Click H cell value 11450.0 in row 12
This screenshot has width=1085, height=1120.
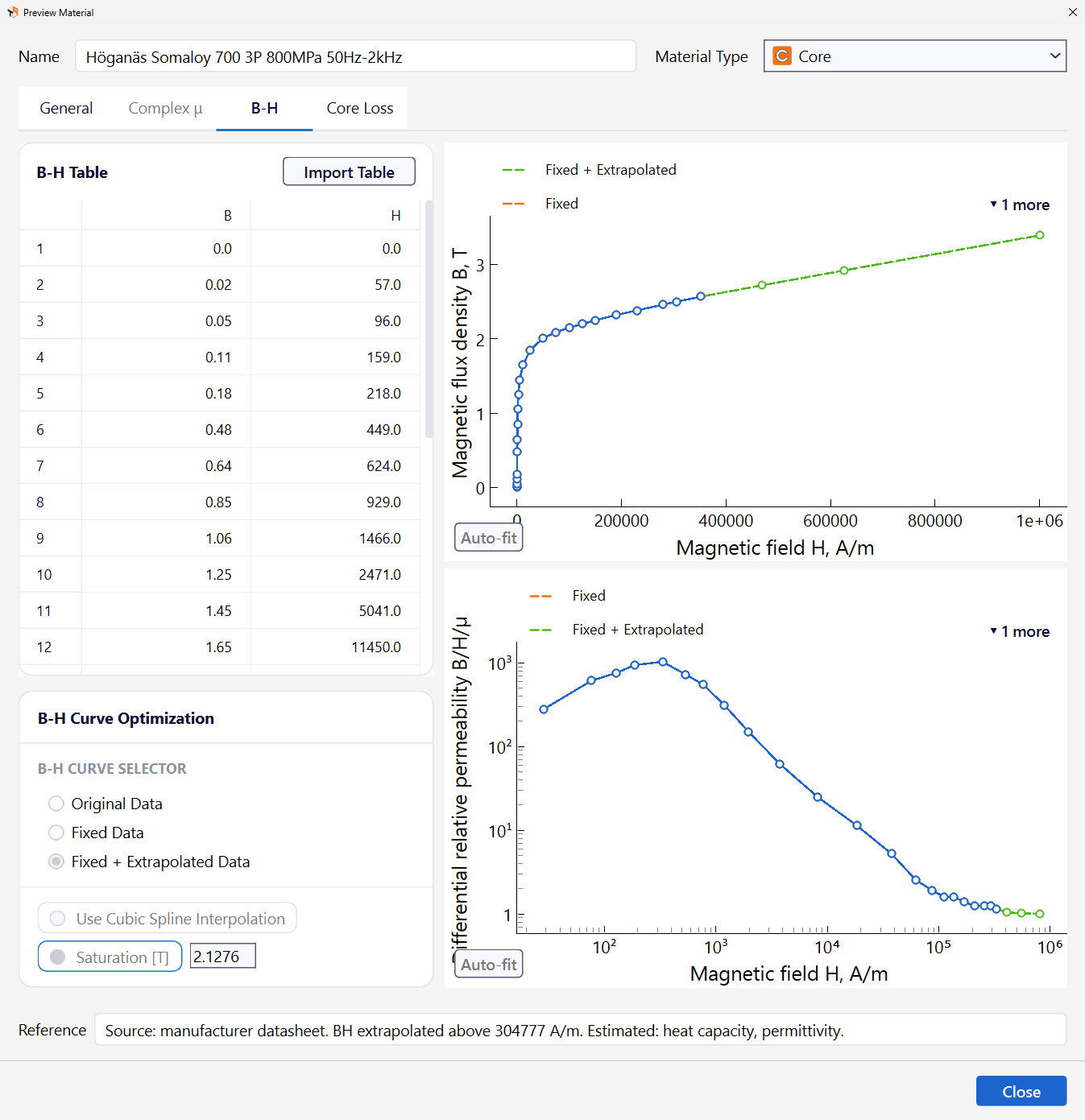point(335,647)
